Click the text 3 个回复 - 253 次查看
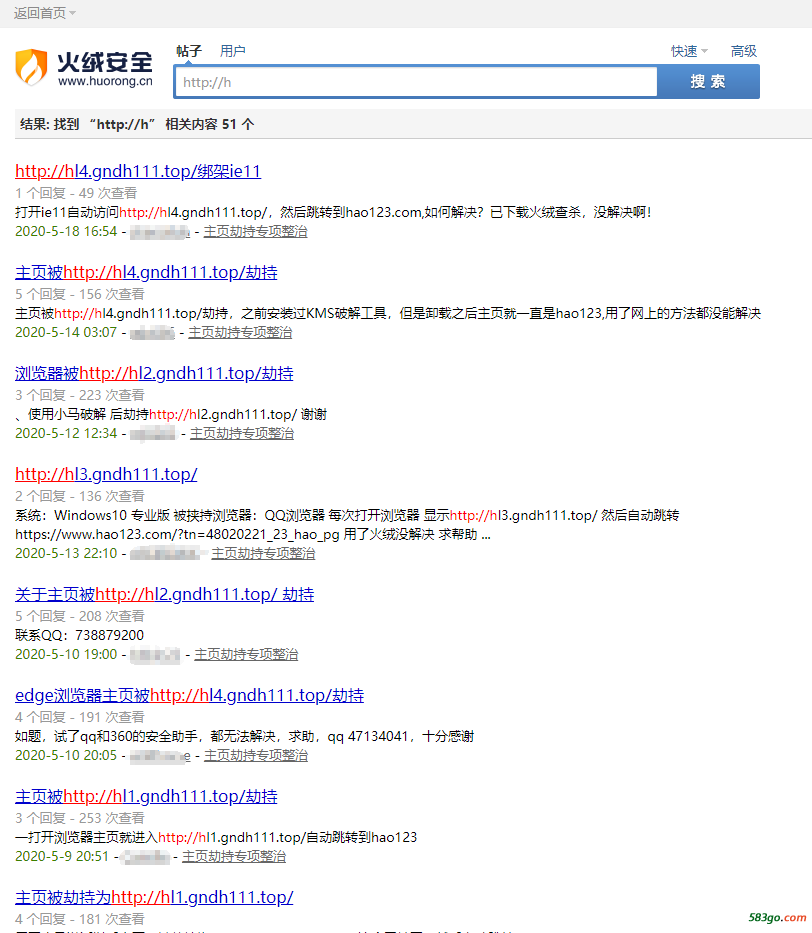Screen dimensions: 812x933 pos(80,819)
